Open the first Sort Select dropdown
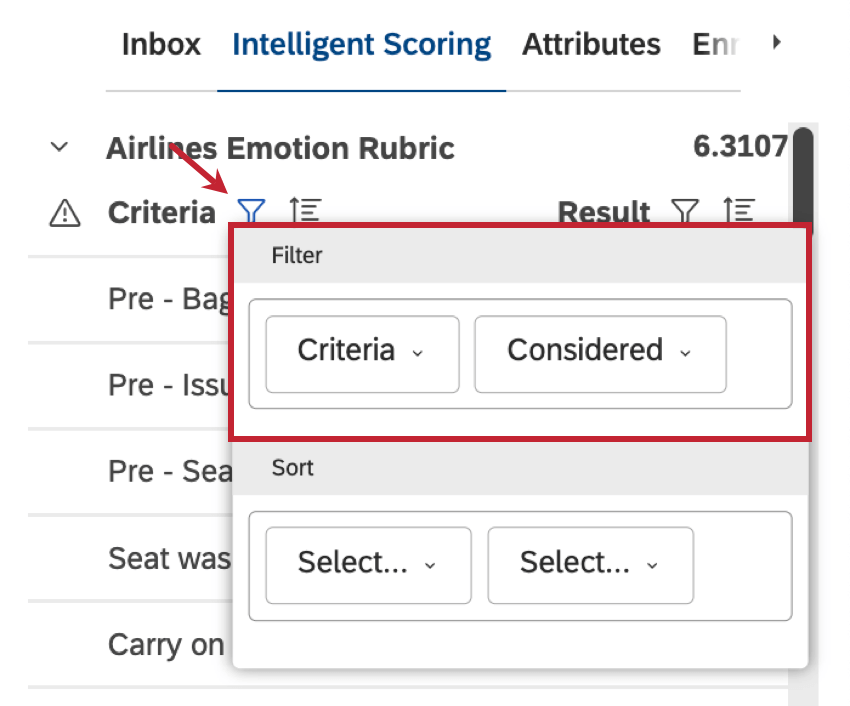 367,565
